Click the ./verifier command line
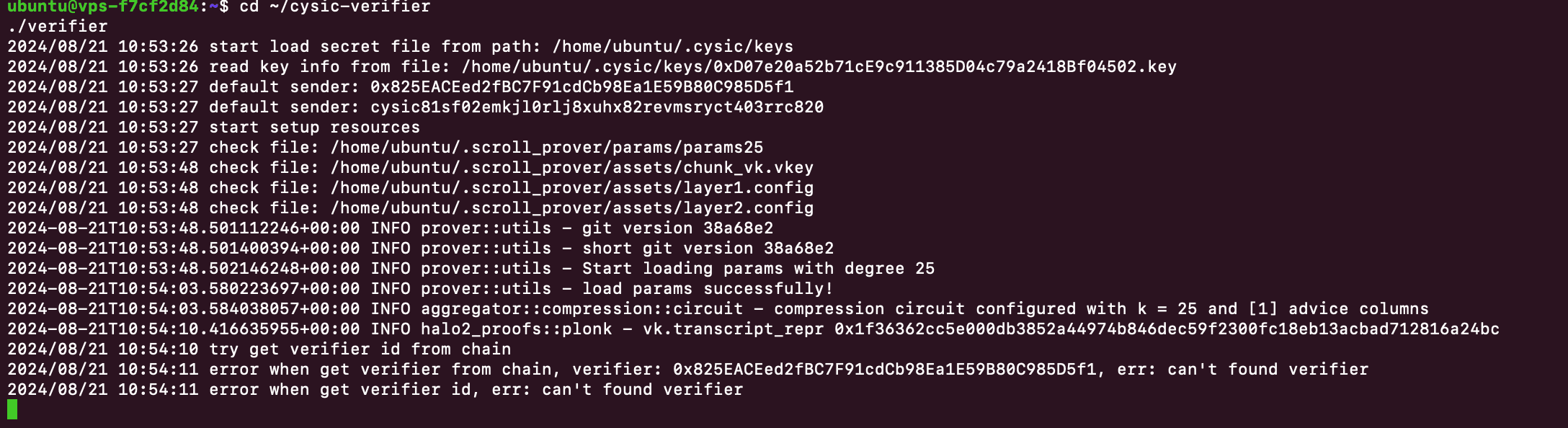This screenshot has height=428, width=1568. coord(58,27)
